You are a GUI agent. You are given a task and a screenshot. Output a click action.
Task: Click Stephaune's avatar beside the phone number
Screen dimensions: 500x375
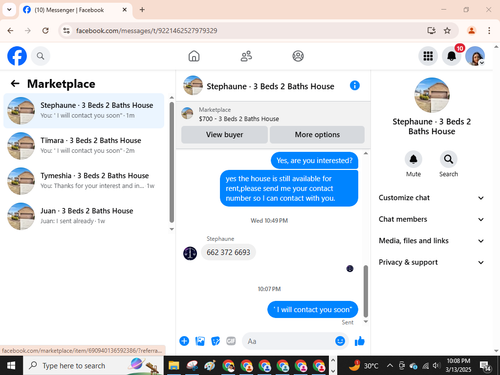(190, 253)
